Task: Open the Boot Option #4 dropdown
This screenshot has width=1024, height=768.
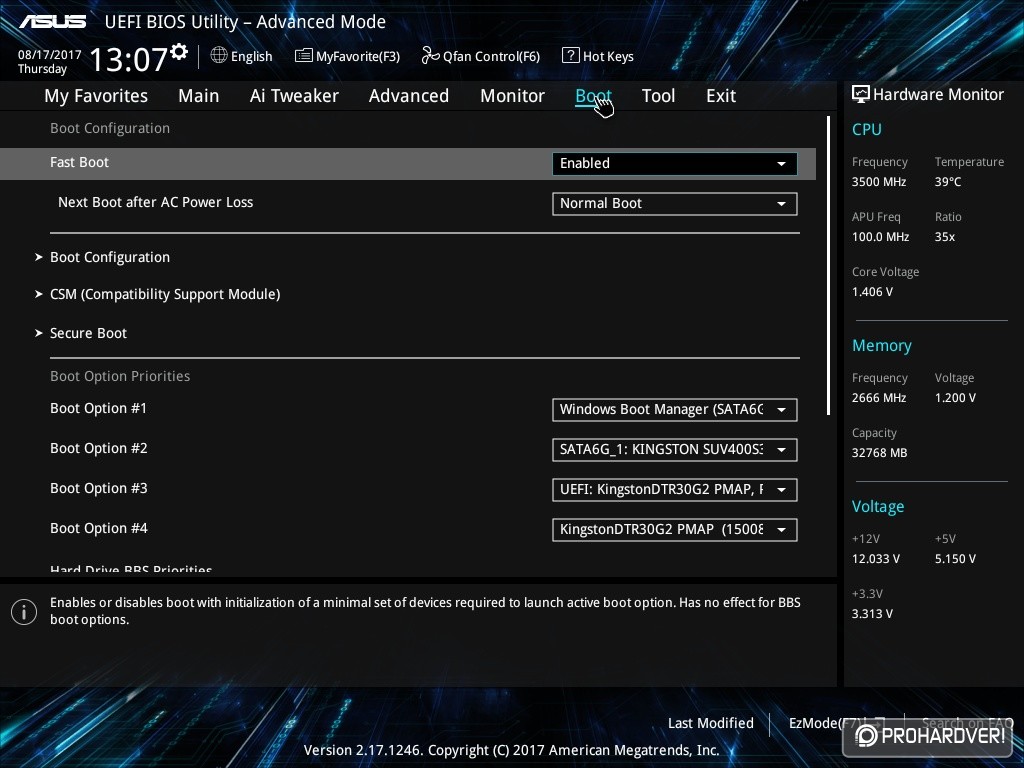Action: (675, 530)
